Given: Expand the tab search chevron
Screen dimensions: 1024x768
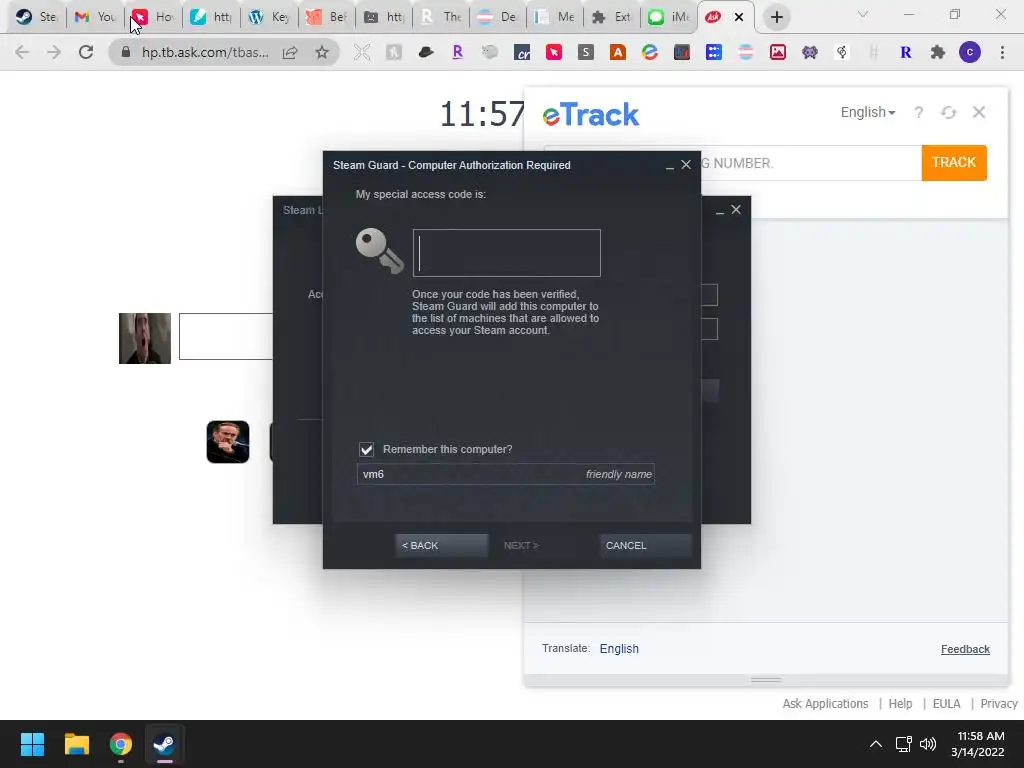Looking at the screenshot, I should click(863, 14).
